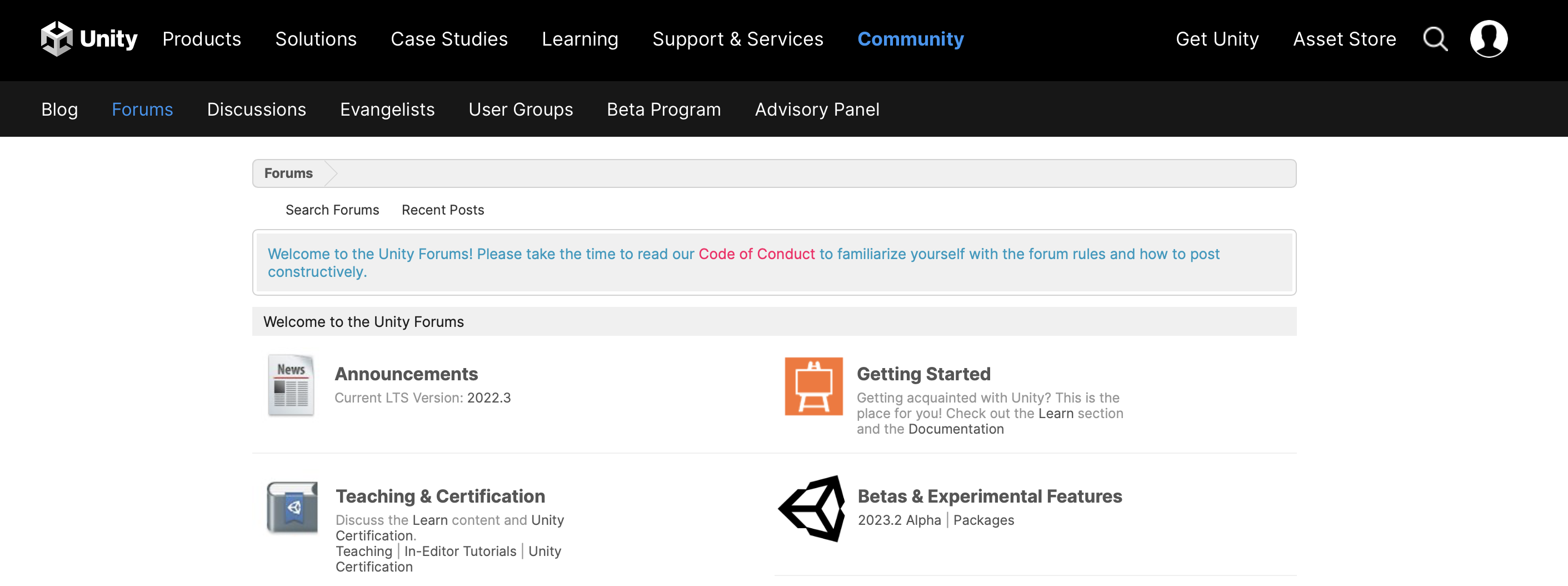
Task: Open the Solutions menu
Action: 316,39
